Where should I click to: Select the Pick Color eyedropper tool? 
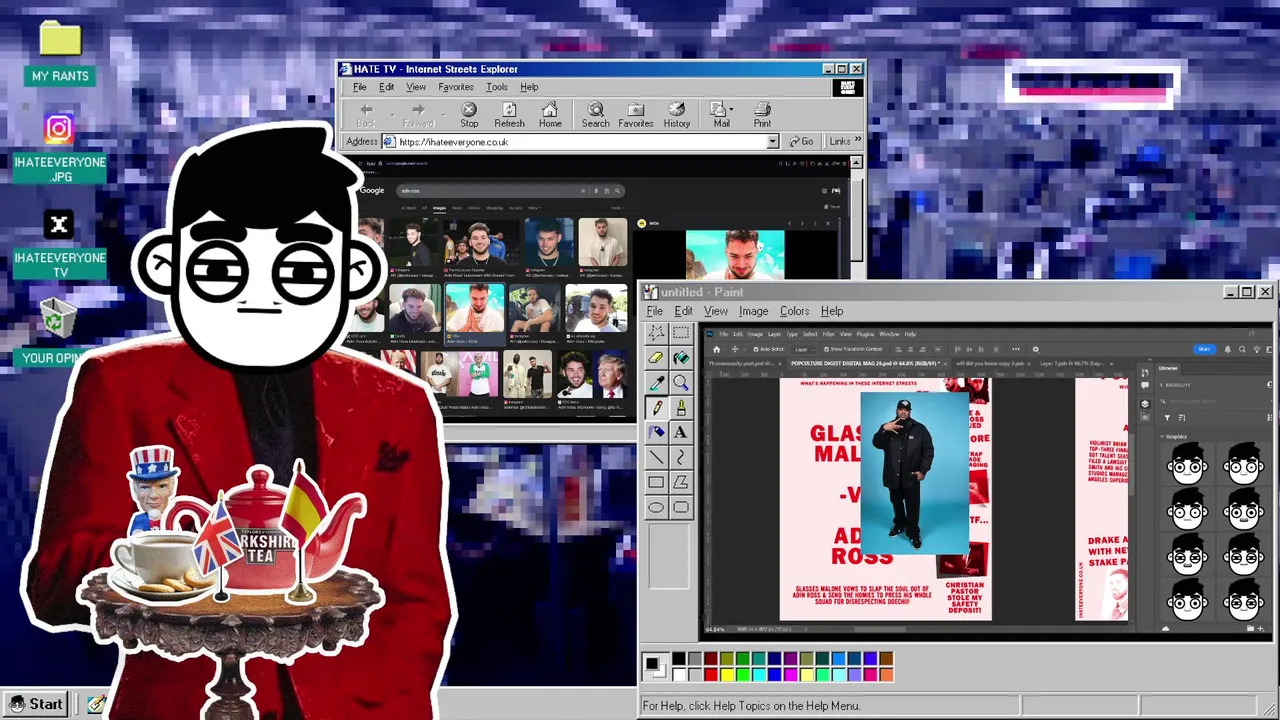coord(656,383)
